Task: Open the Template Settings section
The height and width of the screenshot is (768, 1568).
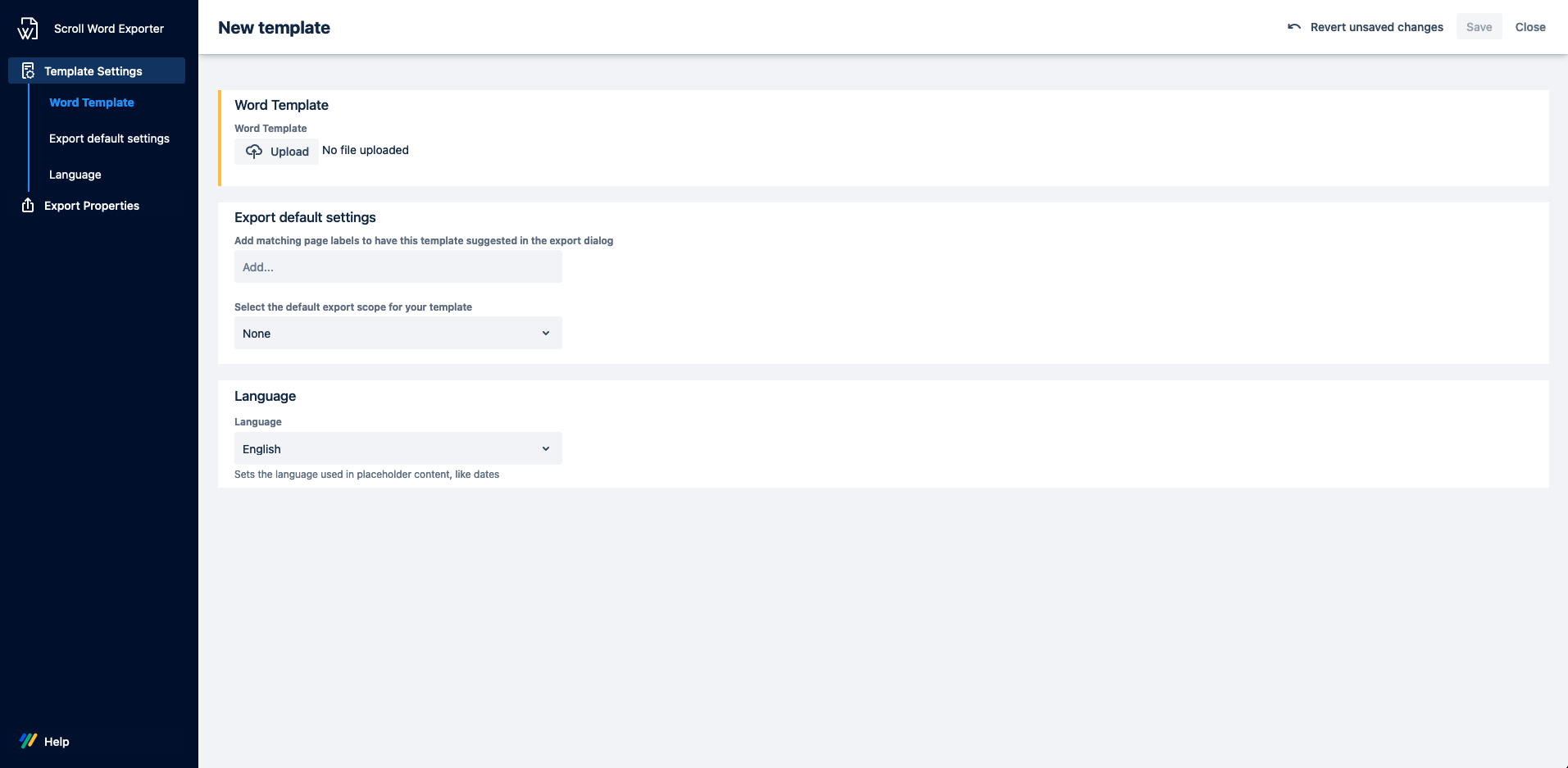Action: (x=93, y=71)
